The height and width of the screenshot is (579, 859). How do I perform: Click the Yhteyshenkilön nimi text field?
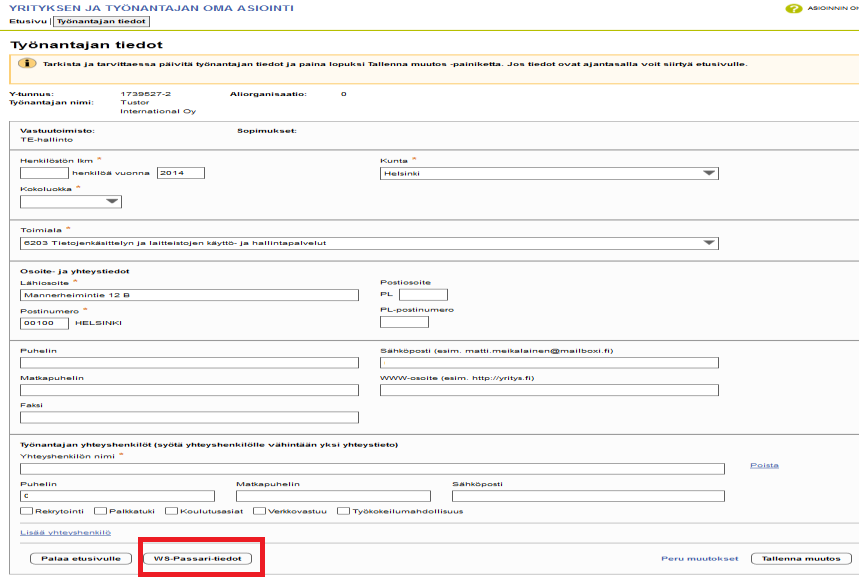click(372, 468)
